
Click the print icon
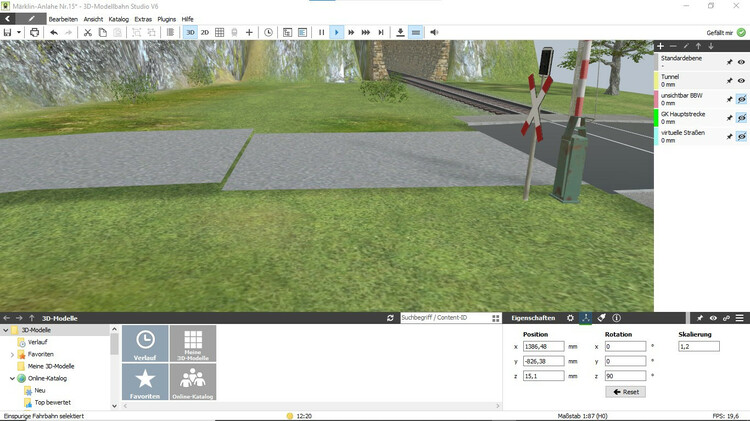click(34, 33)
